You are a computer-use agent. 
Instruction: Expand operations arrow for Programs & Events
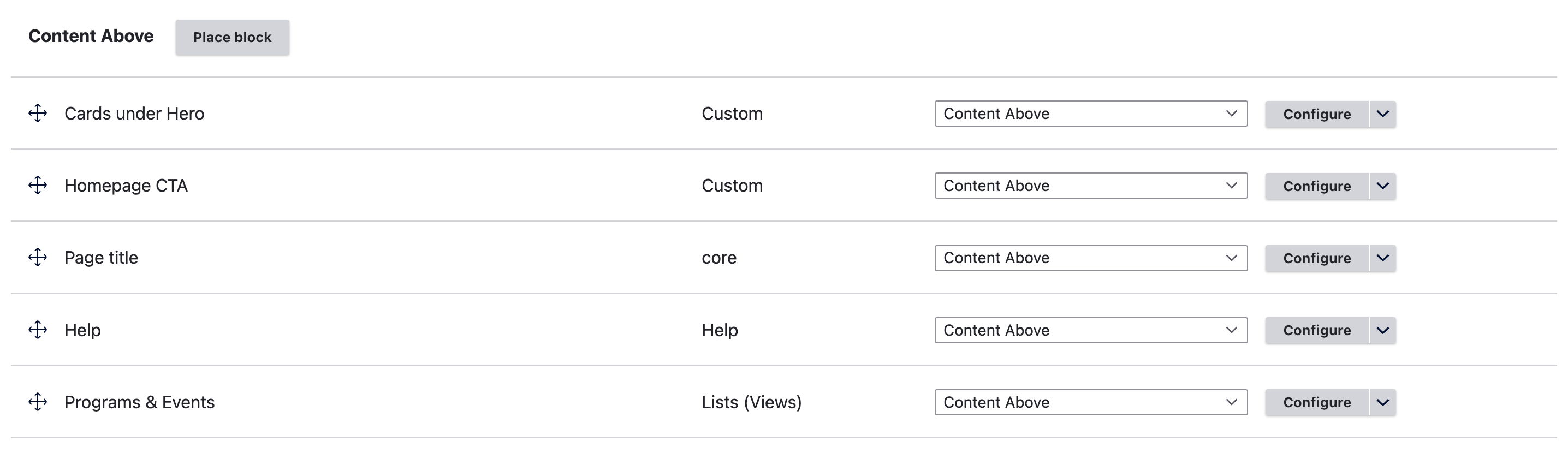pos(1382,402)
